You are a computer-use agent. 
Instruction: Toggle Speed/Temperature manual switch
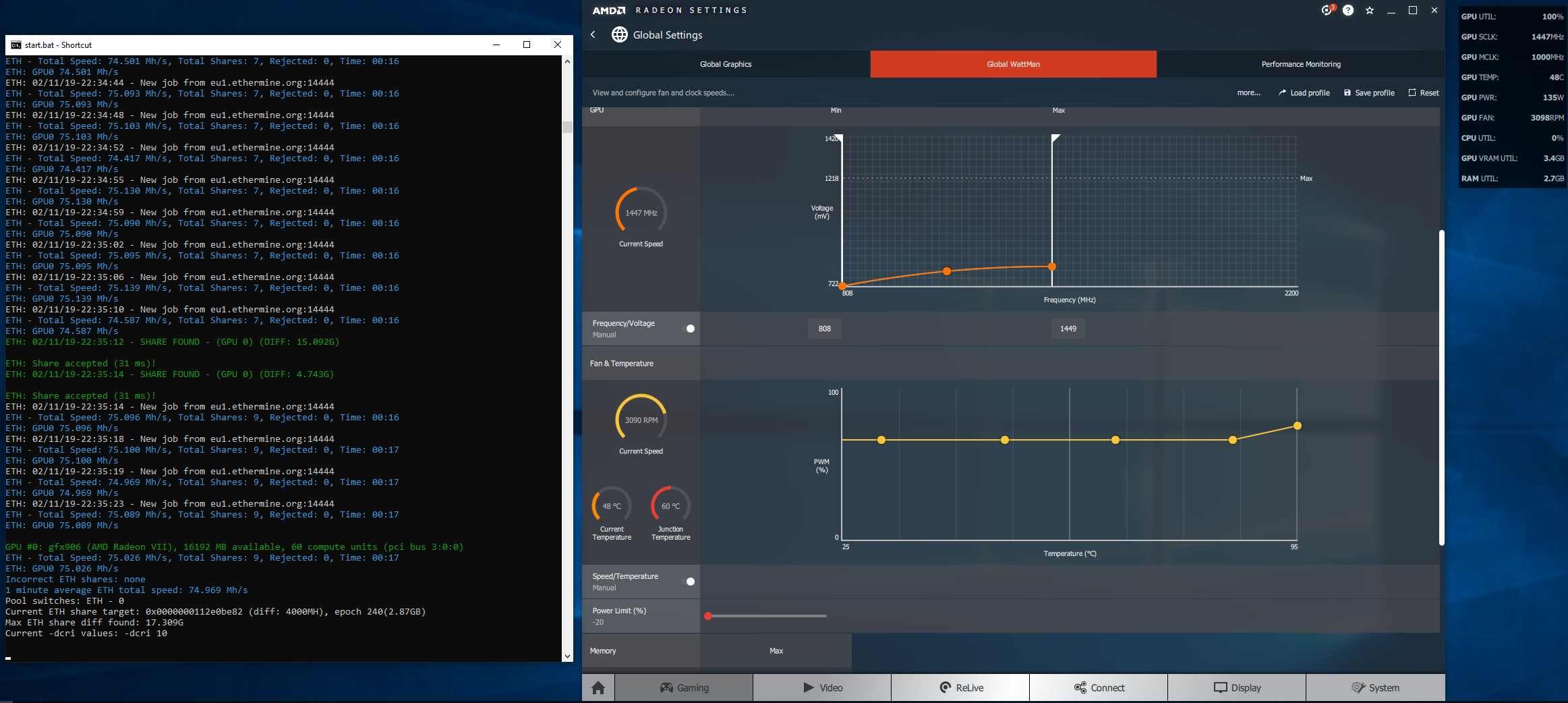pyautogui.click(x=690, y=582)
